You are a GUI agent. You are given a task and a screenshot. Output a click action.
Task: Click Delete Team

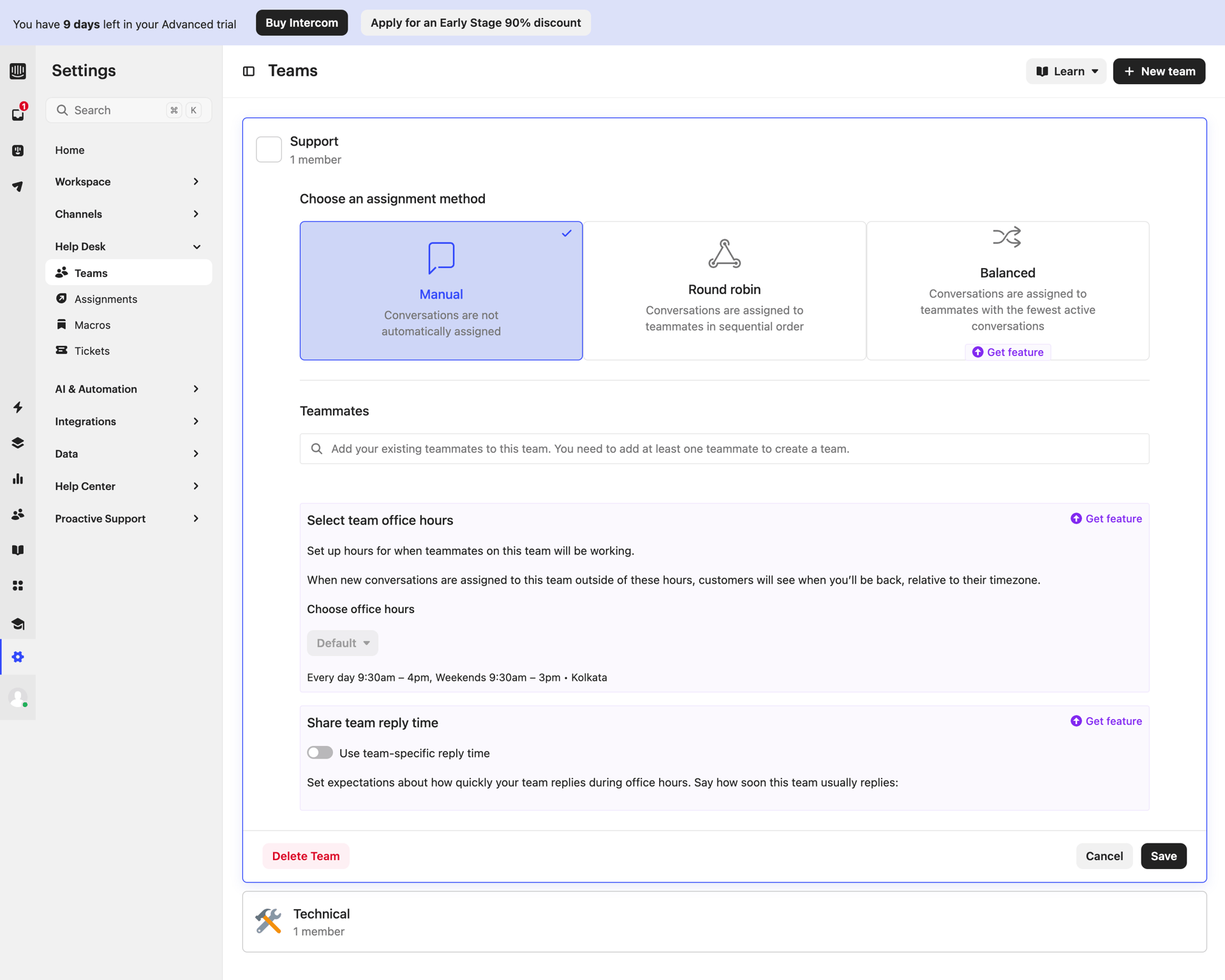(305, 856)
